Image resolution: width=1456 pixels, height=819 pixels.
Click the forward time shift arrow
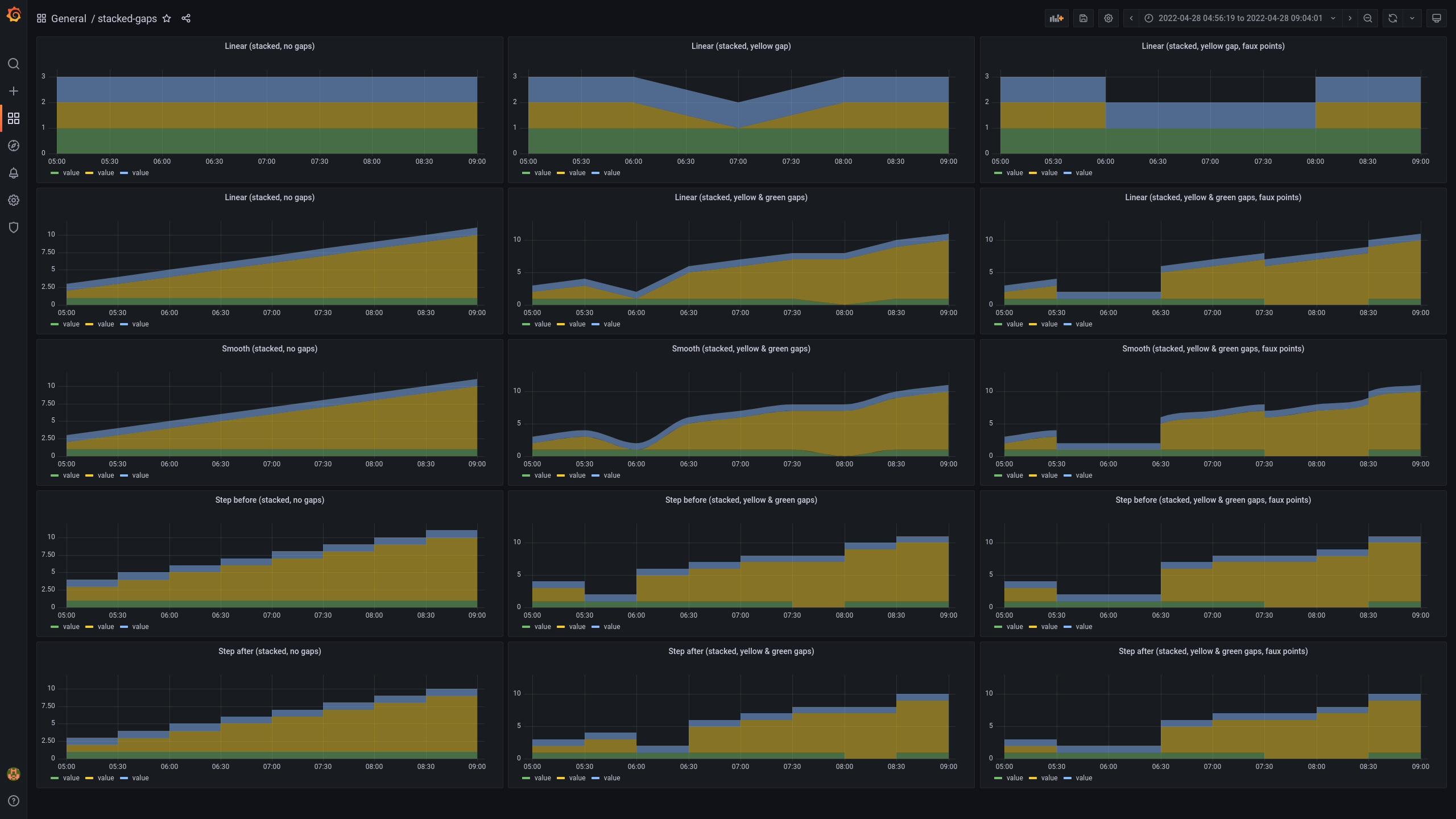pos(1350,18)
